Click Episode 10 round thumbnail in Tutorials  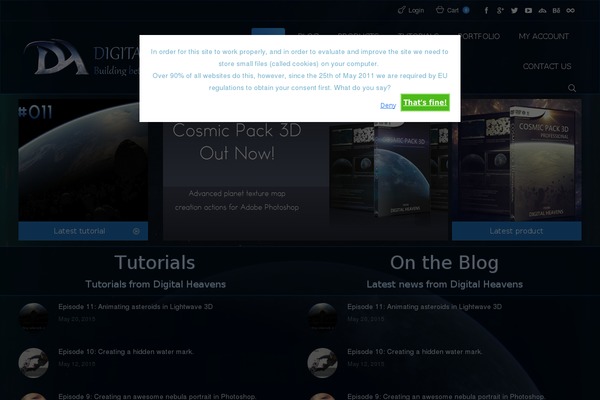point(34,362)
